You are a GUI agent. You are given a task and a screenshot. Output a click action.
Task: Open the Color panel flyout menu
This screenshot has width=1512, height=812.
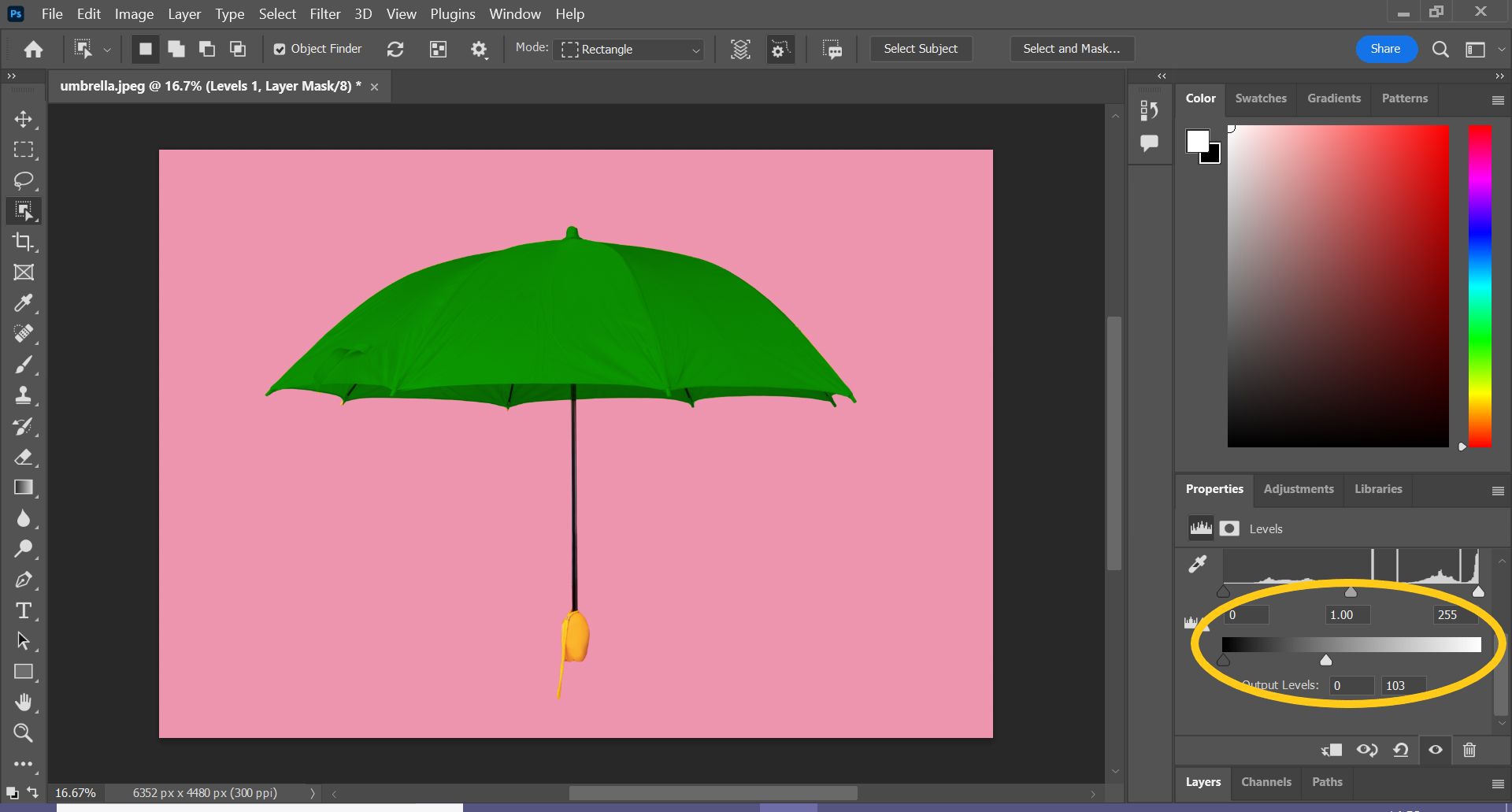[x=1498, y=100]
